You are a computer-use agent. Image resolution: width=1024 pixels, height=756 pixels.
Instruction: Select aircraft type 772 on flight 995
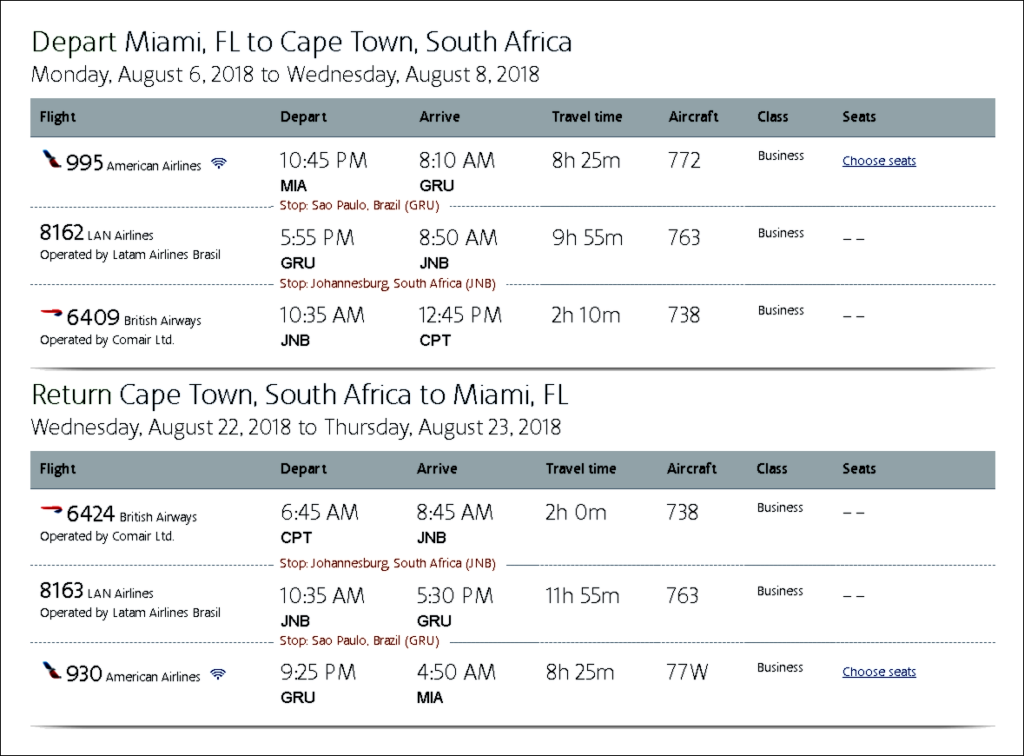click(x=684, y=161)
